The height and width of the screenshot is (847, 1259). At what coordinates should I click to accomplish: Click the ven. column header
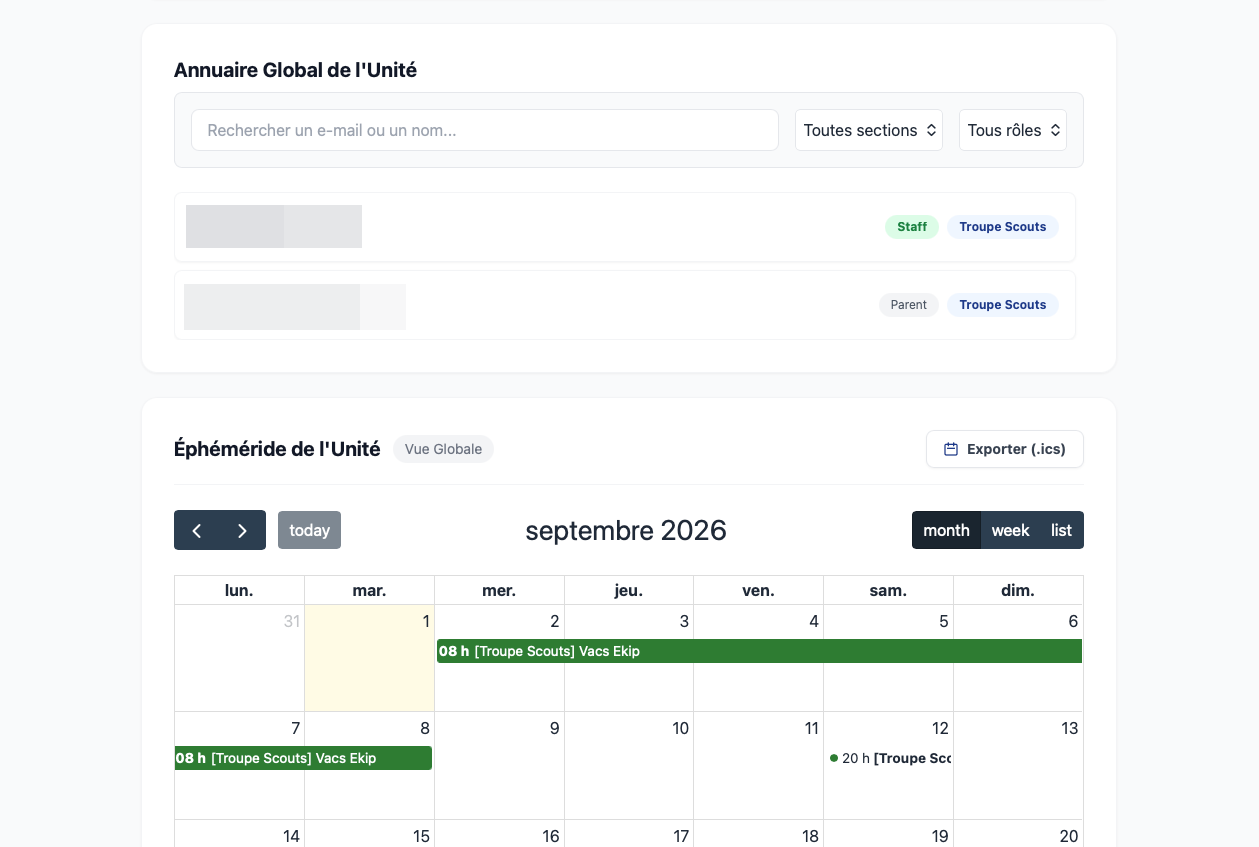click(758, 590)
